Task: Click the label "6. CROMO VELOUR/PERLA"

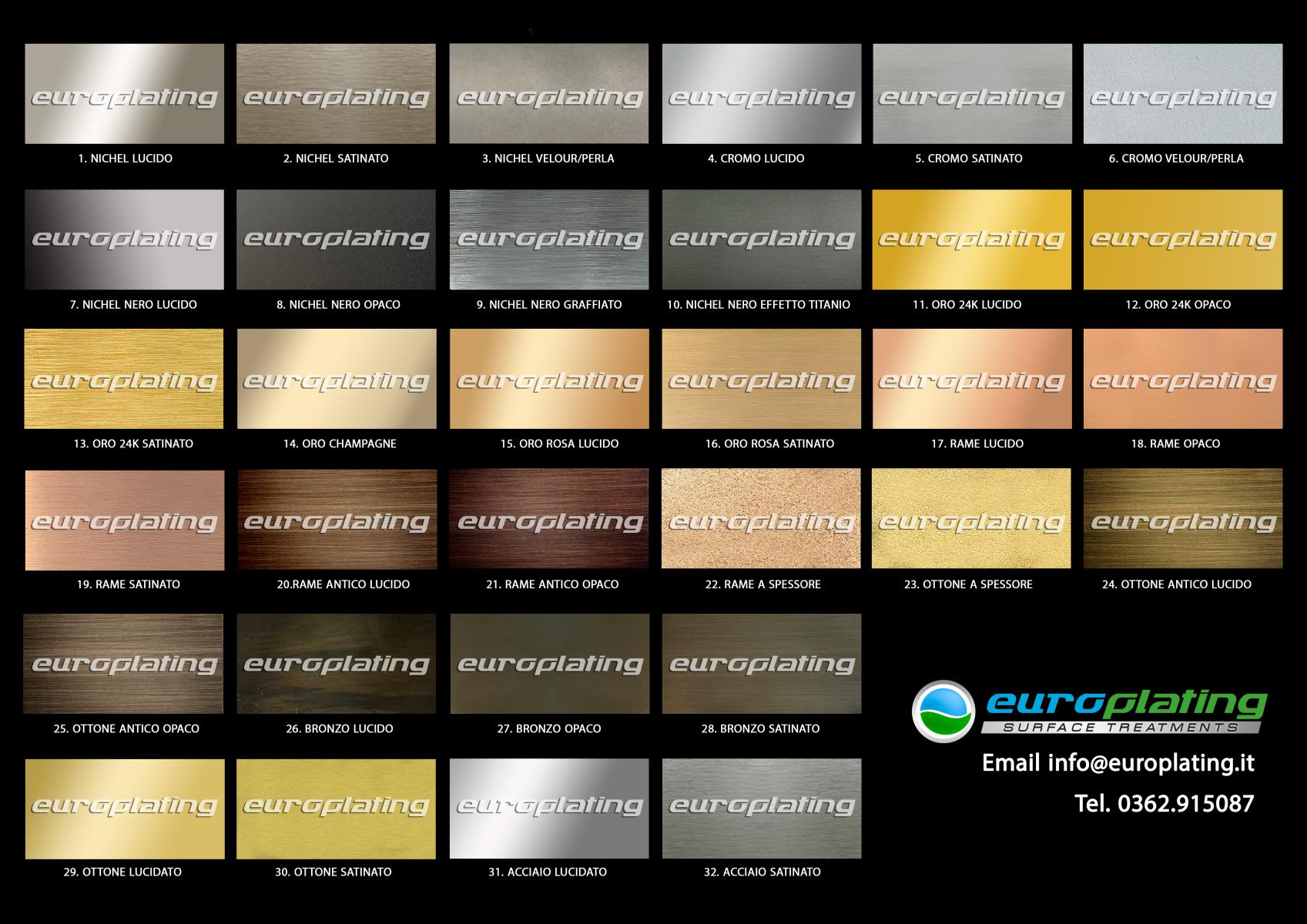Action: [1176, 159]
